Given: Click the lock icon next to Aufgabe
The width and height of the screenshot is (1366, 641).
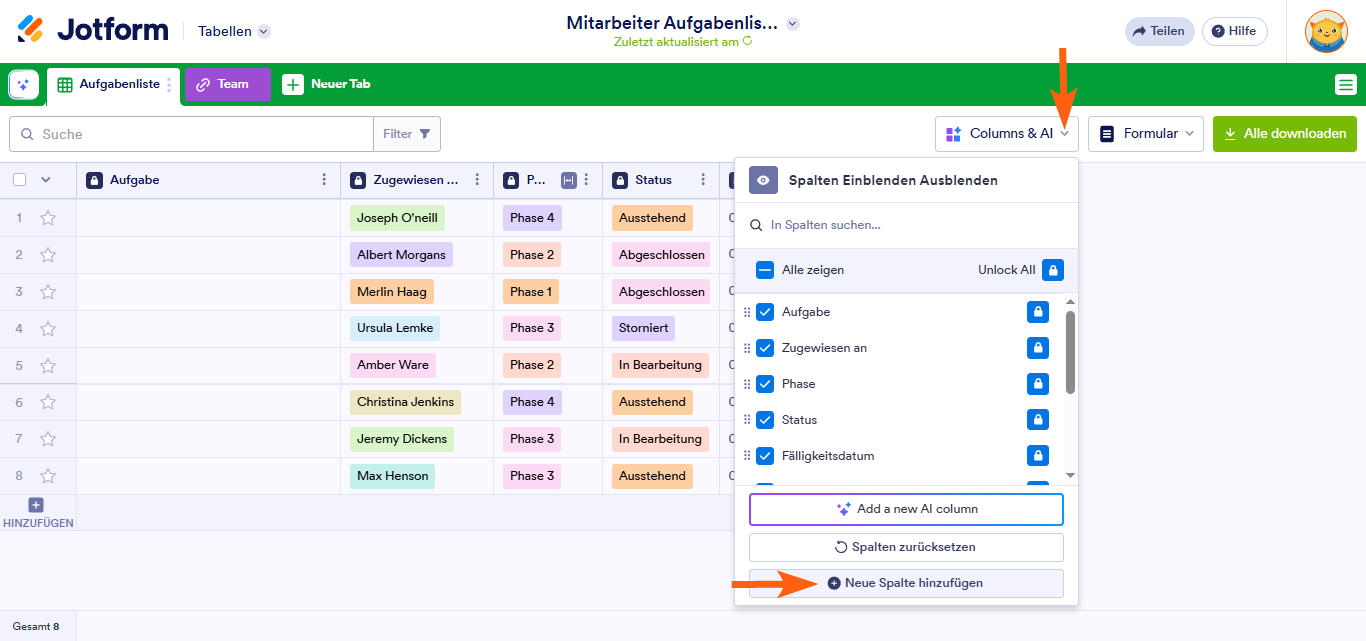Looking at the screenshot, I should point(1038,312).
